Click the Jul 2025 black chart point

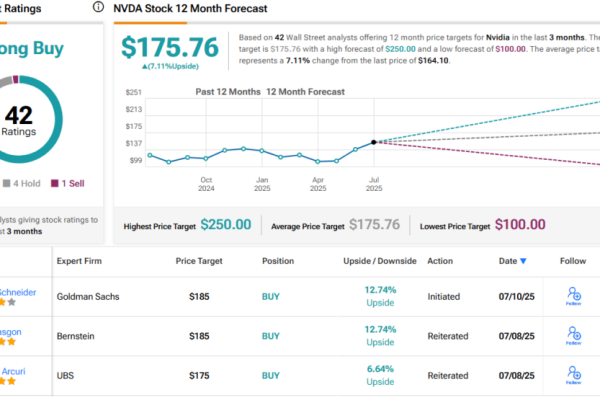pos(374,142)
